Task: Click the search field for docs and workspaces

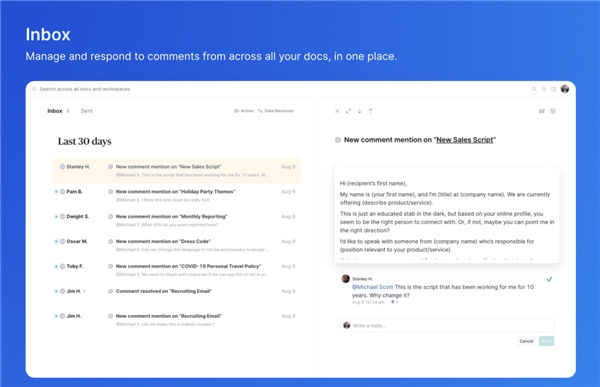Action: pos(85,89)
